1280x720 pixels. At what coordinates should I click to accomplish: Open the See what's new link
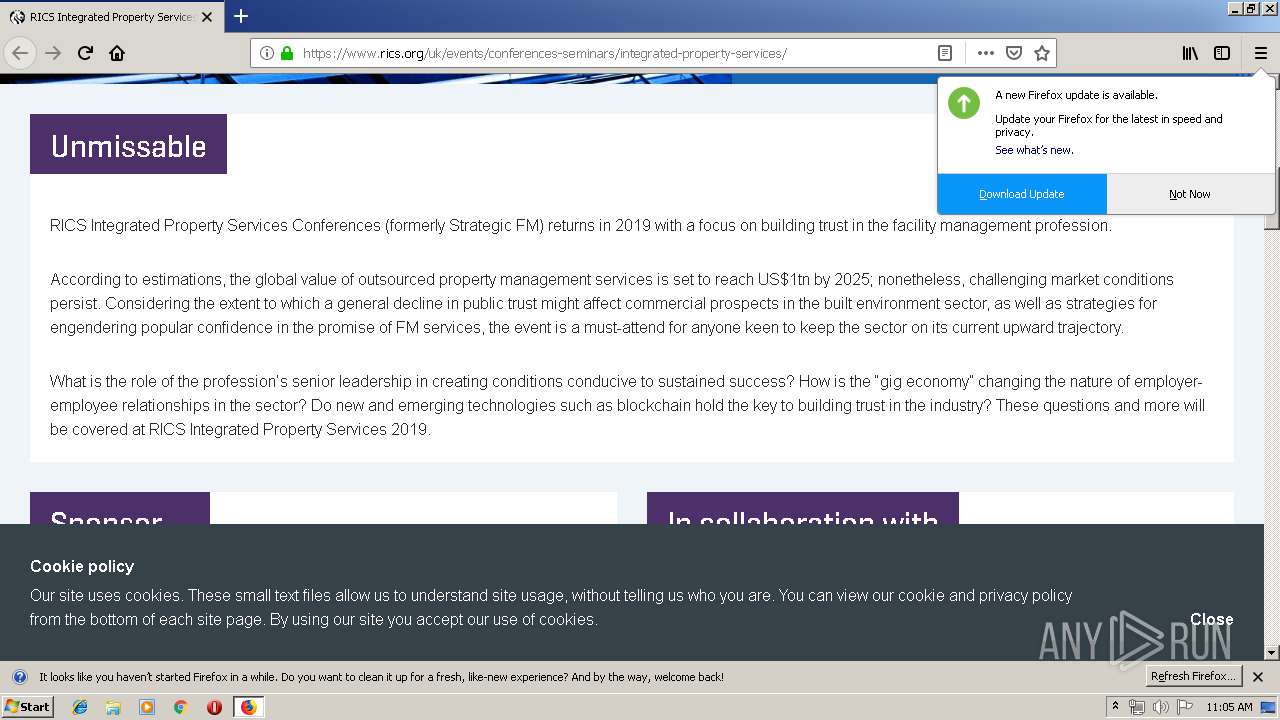tap(1034, 150)
